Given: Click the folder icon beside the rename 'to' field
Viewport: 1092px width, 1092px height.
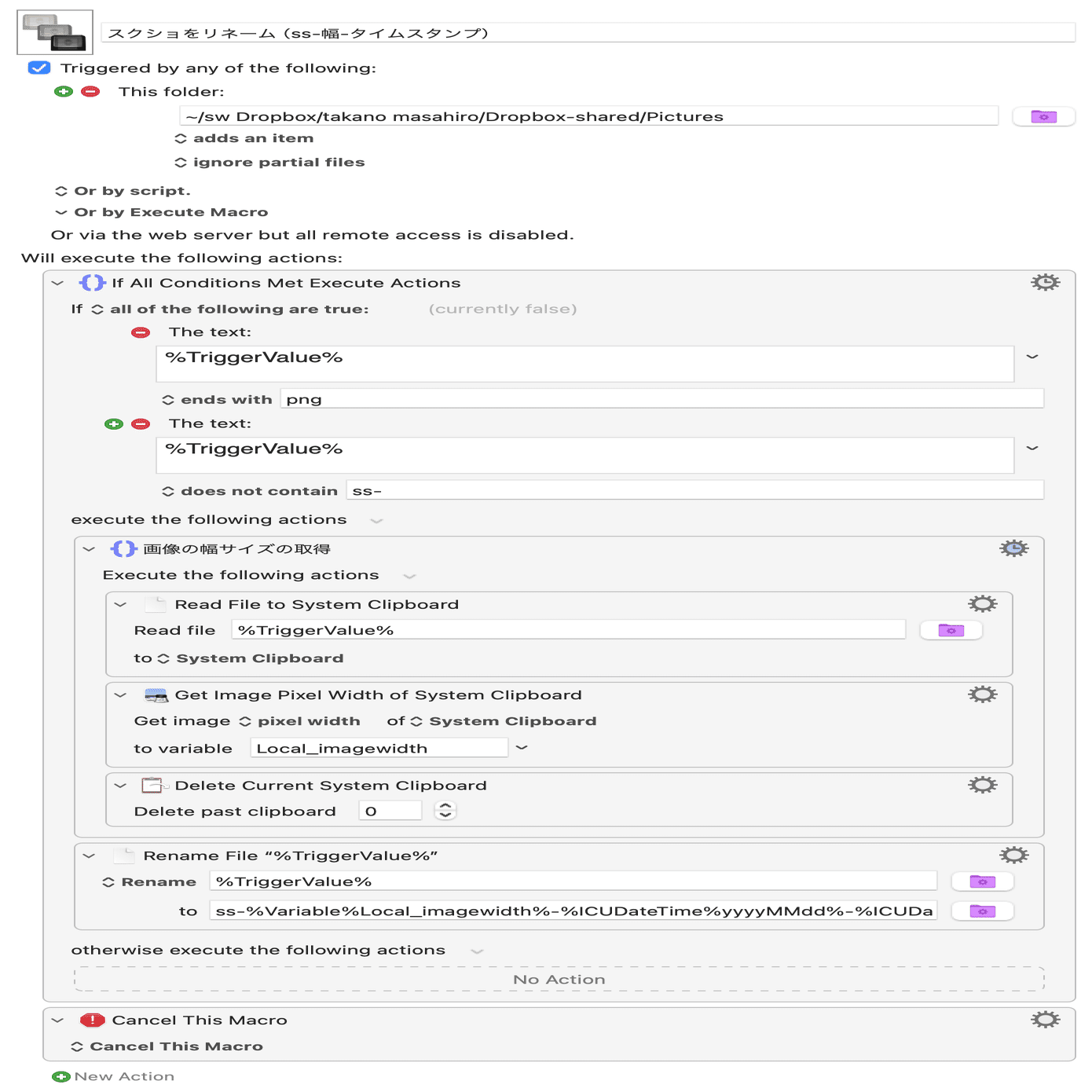Looking at the screenshot, I should (983, 911).
